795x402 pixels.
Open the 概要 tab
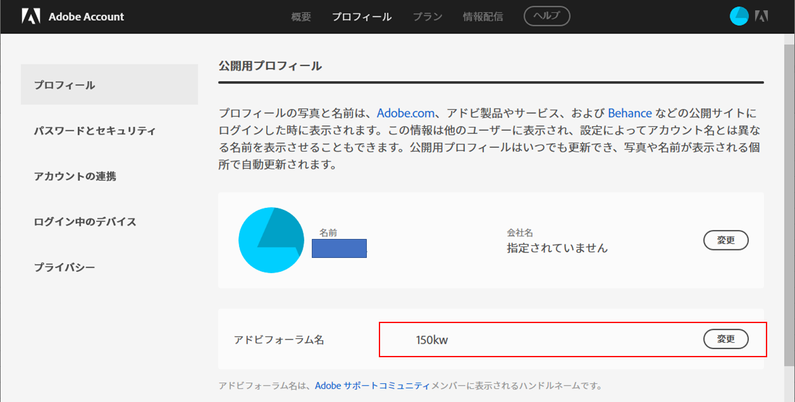click(301, 17)
